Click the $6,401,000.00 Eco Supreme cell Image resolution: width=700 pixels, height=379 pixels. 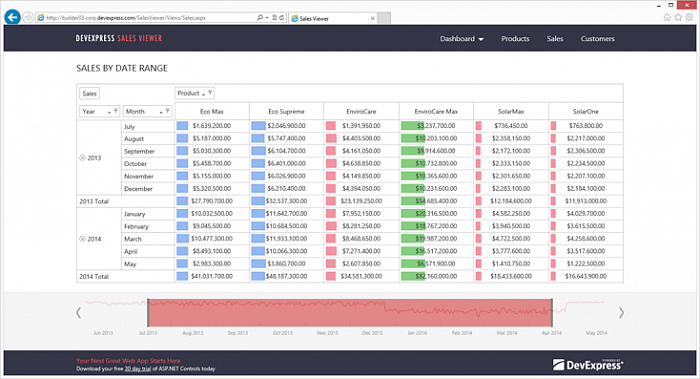(x=286, y=163)
